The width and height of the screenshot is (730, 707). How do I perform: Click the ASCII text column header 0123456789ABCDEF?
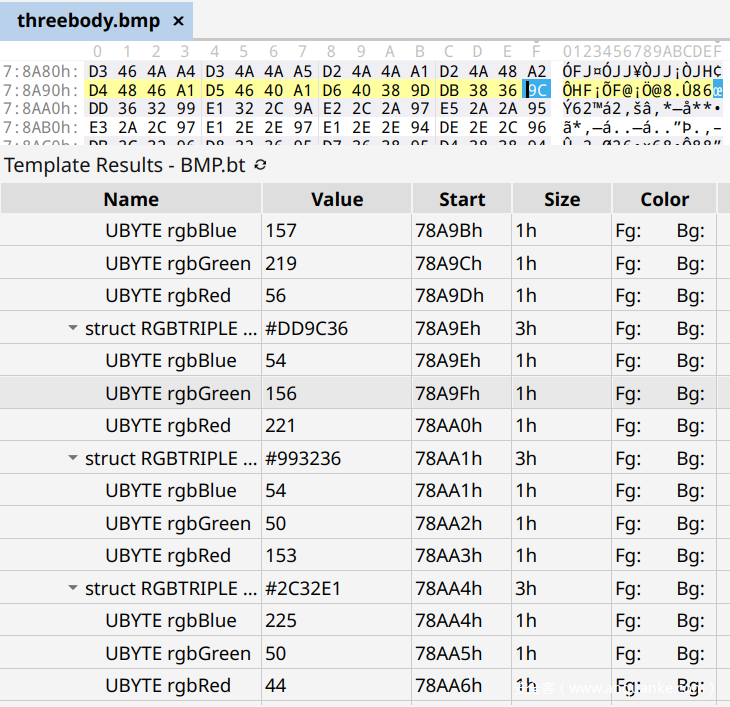[642, 51]
